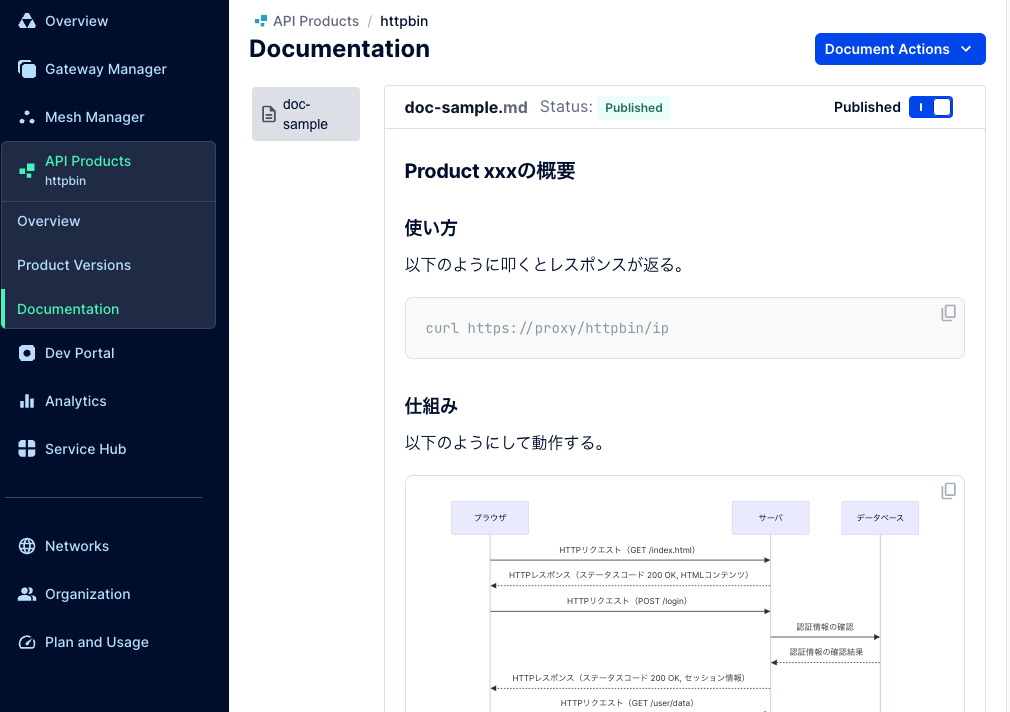The width and height of the screenshot is (1010, 712).
Task: Click the Plan and Usage gauge icon
Action: point(26,642)
